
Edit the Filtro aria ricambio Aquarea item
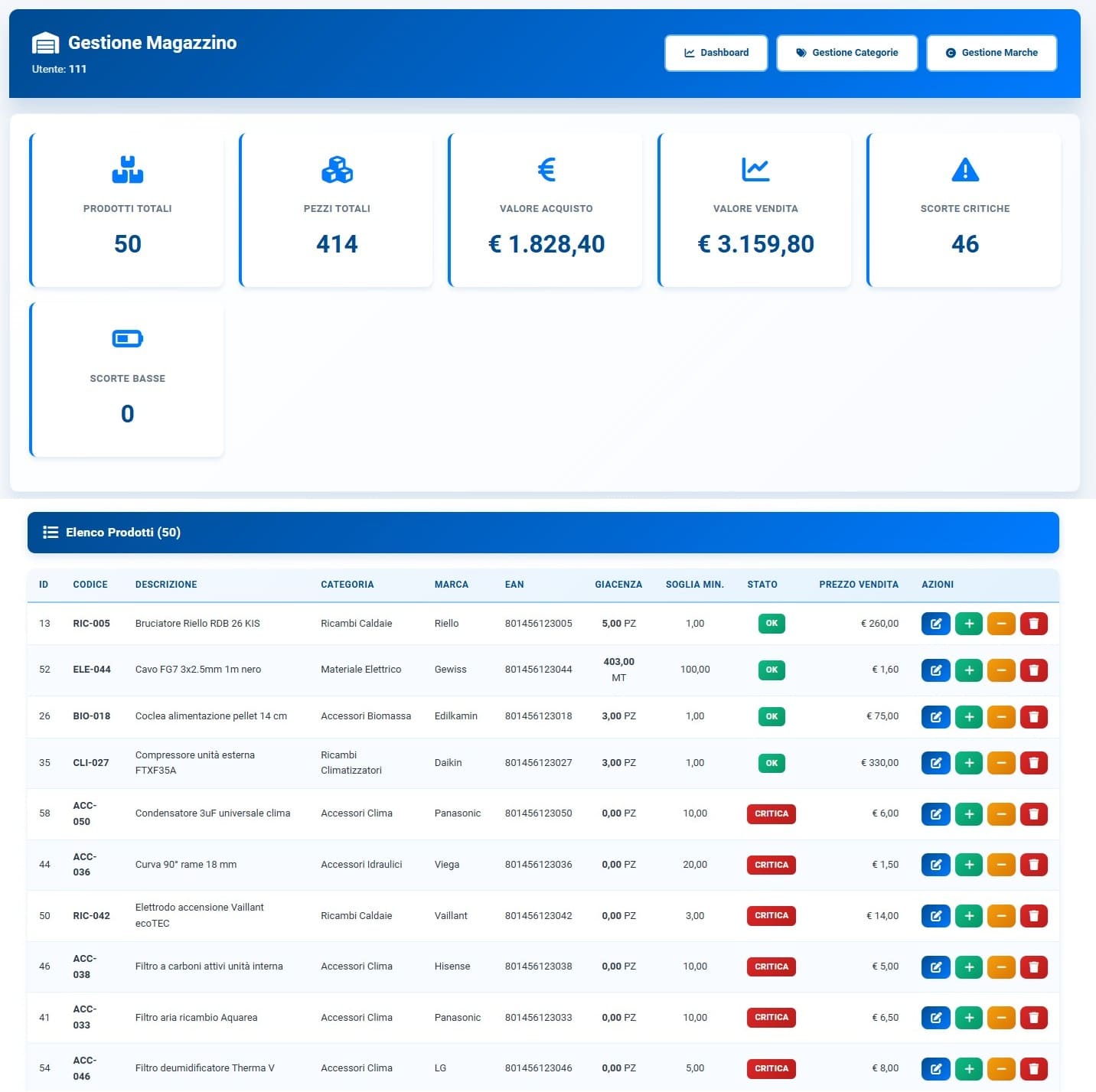click(x=935, y=1018)
